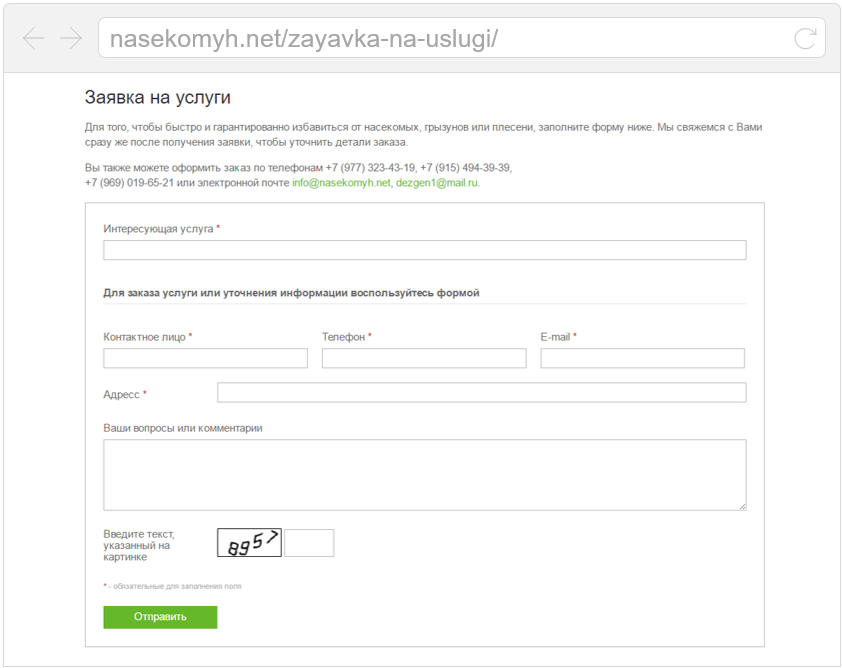
Task: Click the Телефон input field
Action: (x=424, y=358)
